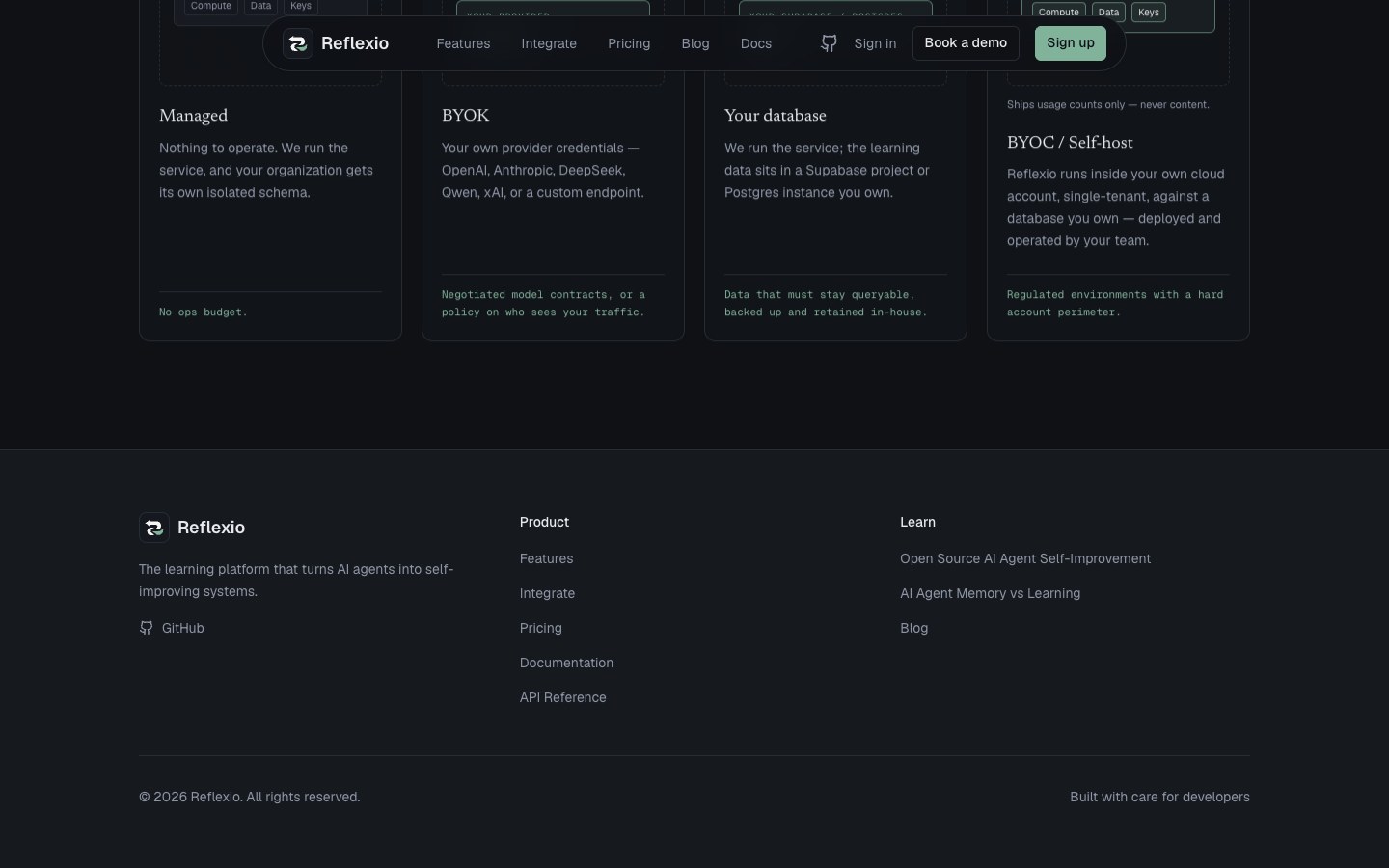Open the GitHub link in the footer

[x=172, y=628]
